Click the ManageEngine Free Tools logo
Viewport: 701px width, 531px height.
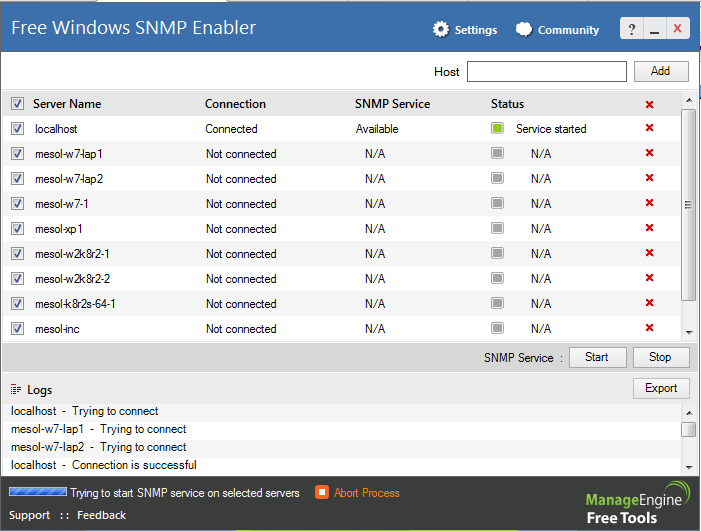pyautogui.click(x=638, y=503)
